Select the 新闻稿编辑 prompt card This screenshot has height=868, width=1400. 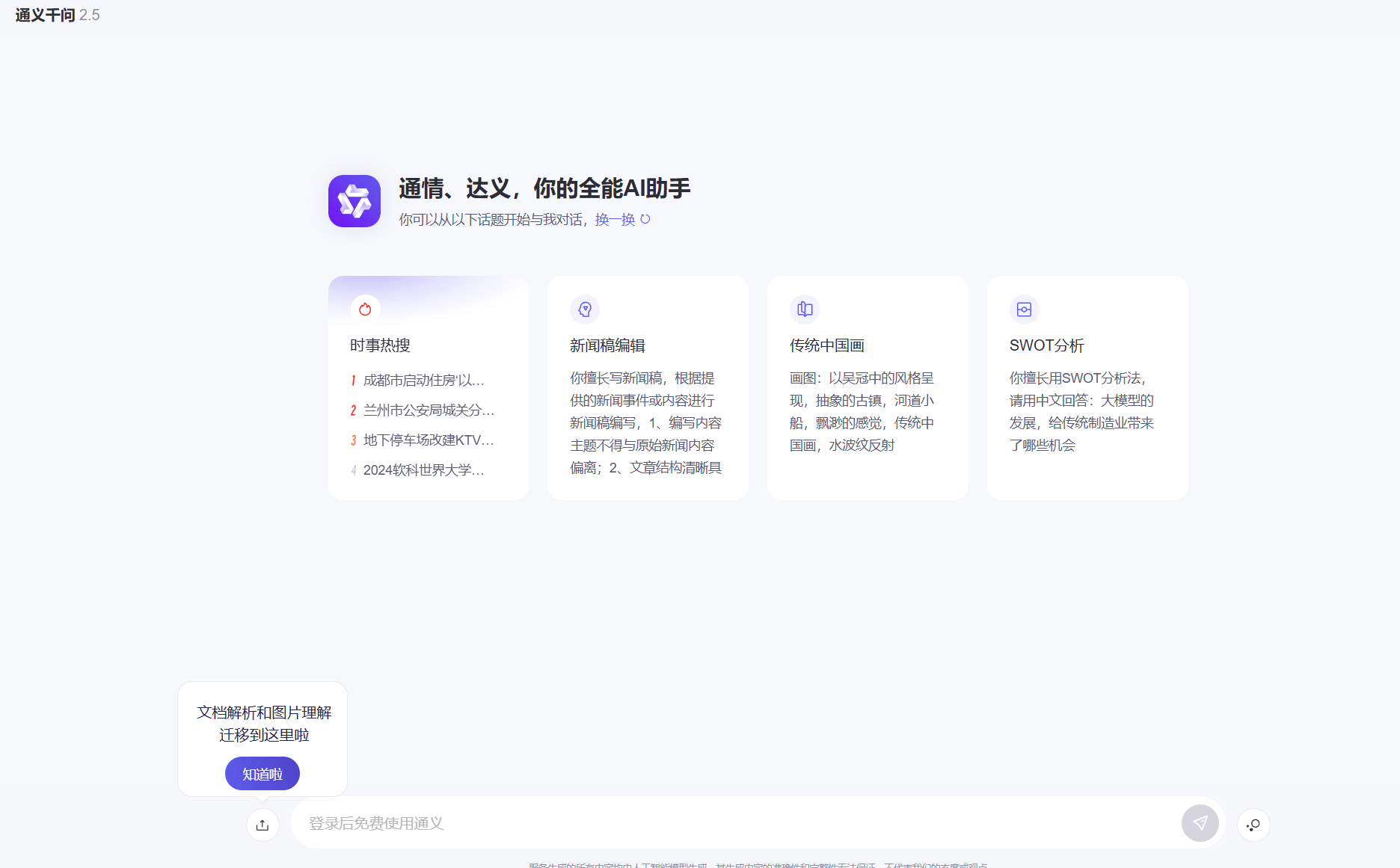(x=648, y=388)
